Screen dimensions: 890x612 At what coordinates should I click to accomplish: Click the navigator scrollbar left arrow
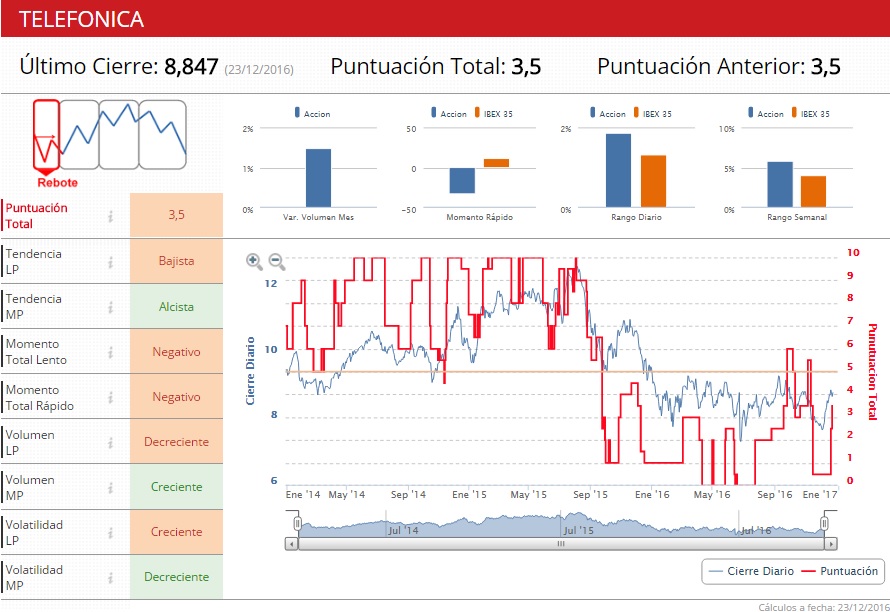pyautogui.click(x=291, y=544)
